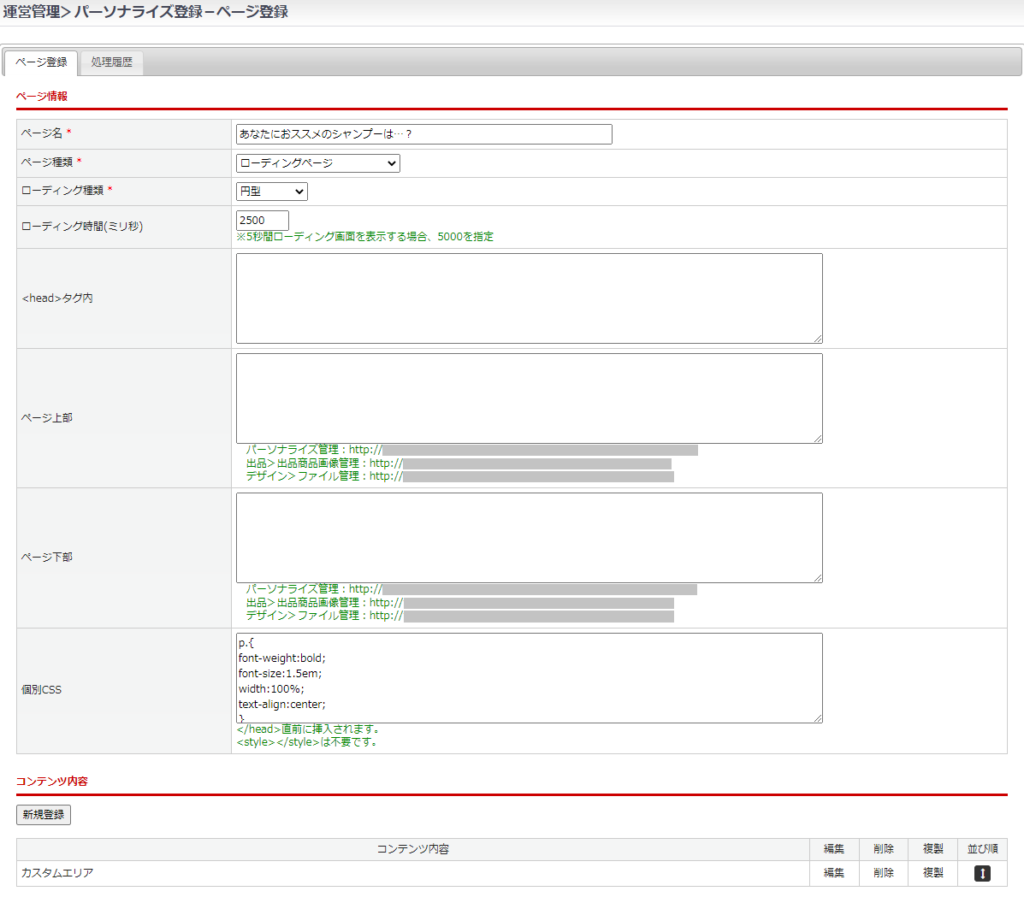1024x897 pixels.
Task: Click the resize grip of 個別CSS textarea
Action: 817,717
